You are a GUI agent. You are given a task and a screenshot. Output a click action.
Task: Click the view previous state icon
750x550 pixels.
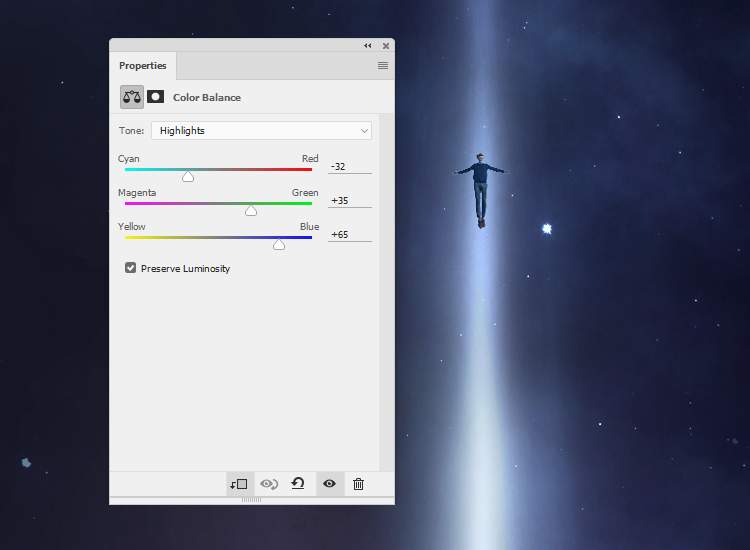pyautogui.click(x=268, y=484)
